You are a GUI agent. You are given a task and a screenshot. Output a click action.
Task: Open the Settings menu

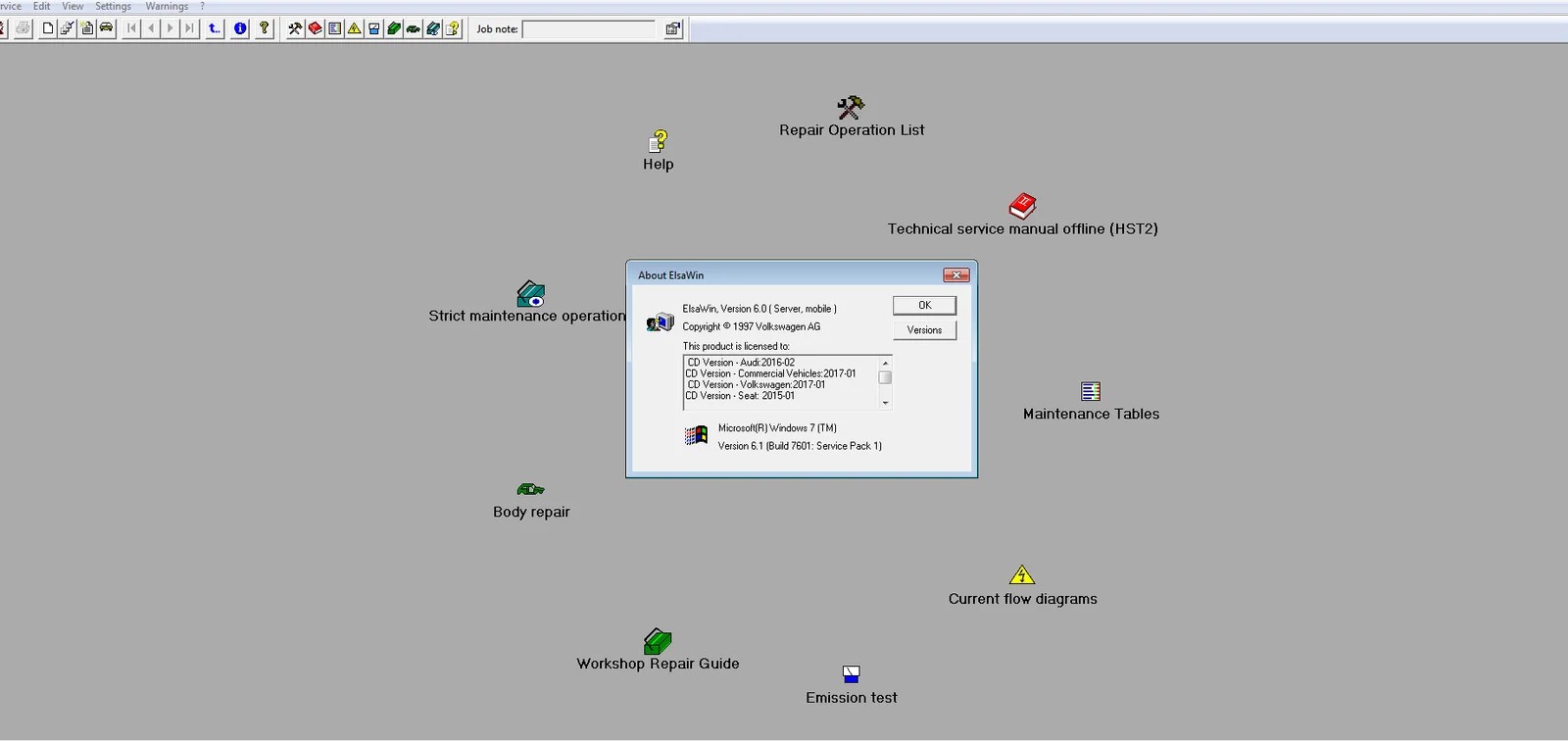click(x=113, y=6)
